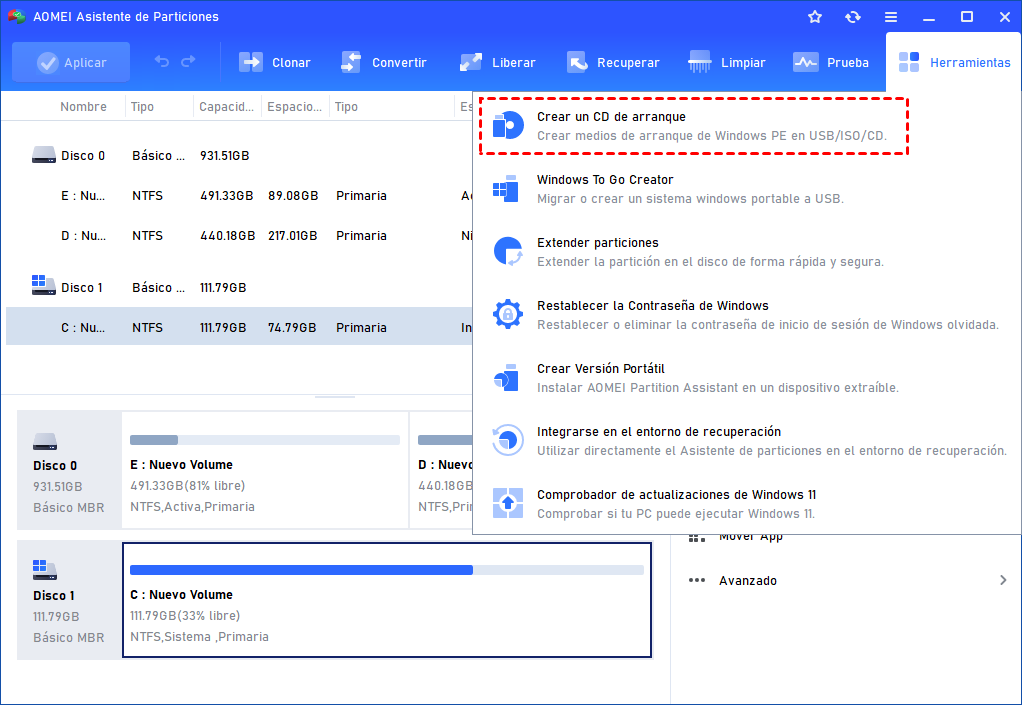Expand the Avanzado option
Viewport: 1022px width, 705px height.
point(847,581)
